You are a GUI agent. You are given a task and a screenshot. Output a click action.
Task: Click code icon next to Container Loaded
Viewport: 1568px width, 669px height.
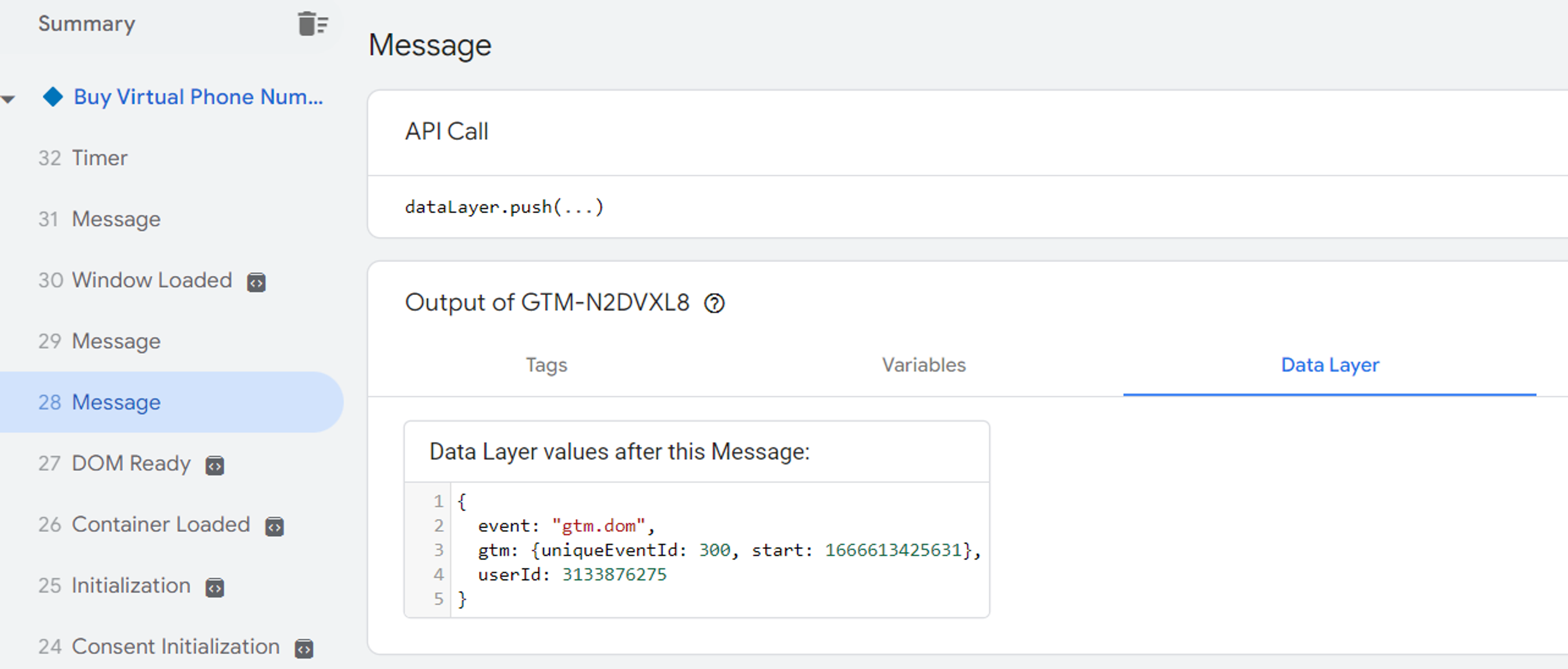click(274, 526)
